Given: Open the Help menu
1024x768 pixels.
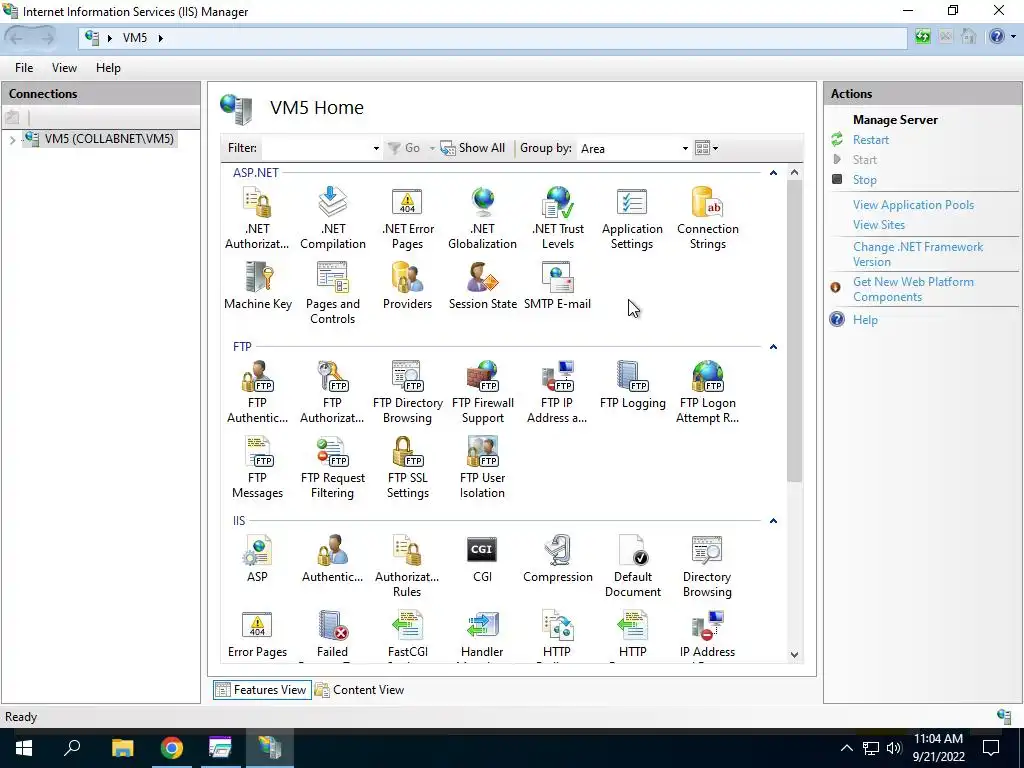Looking at the screenshot, I should click(x=108, y=68).
